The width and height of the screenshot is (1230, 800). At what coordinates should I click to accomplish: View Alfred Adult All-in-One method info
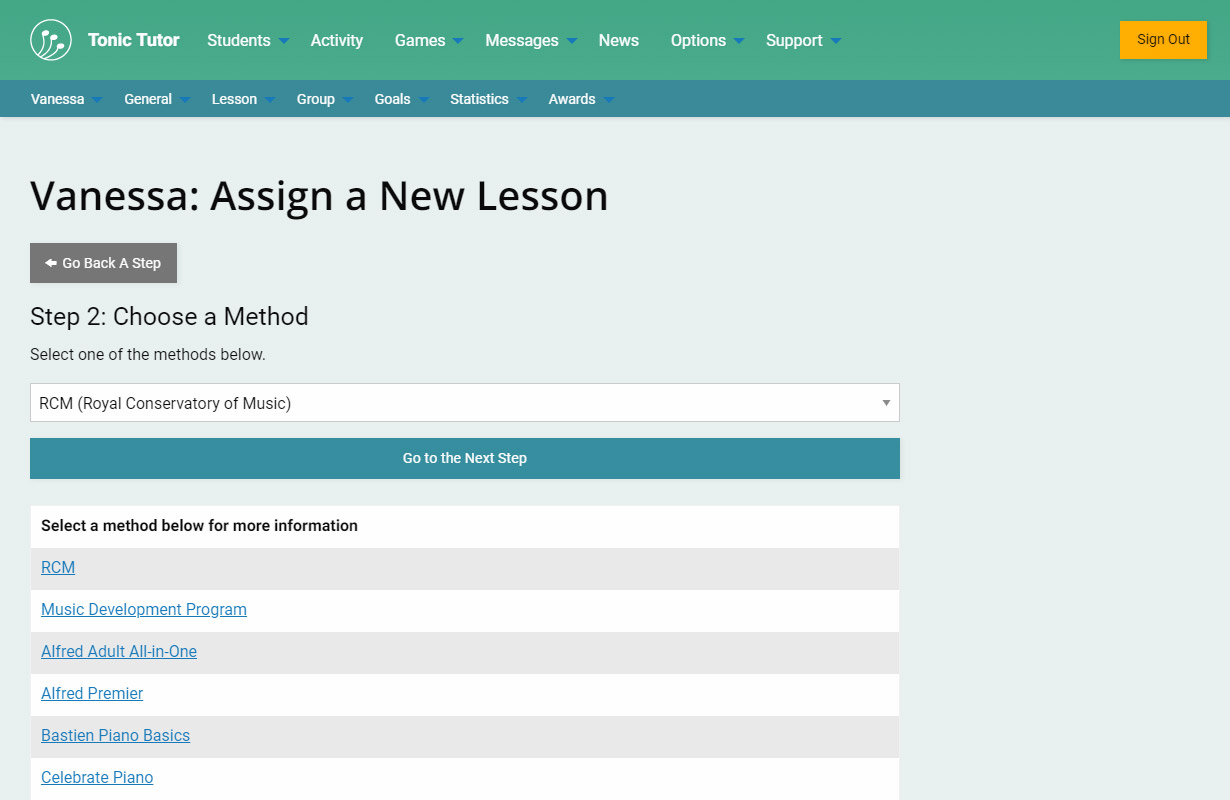pos(119,651)
